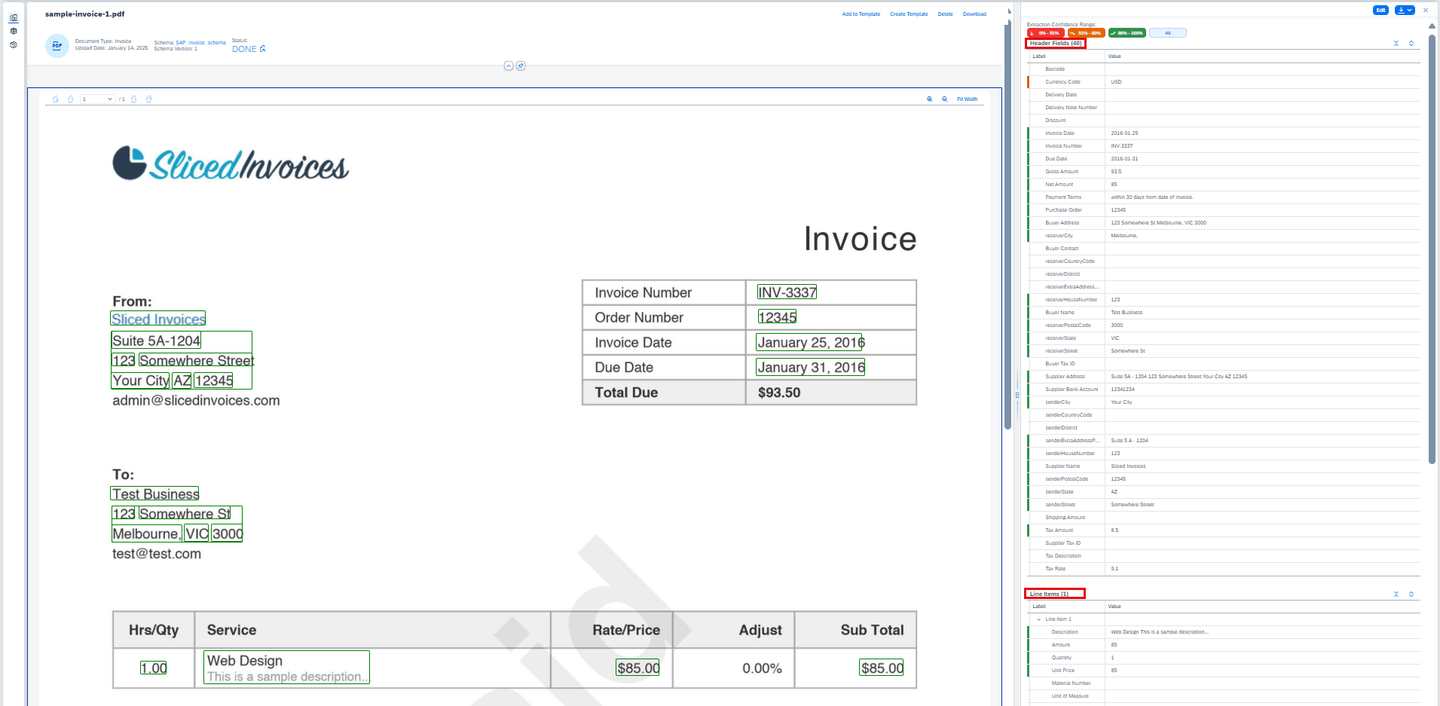Filter by 0% - 51% confidence range
The image size is (1440, 706).
pyautogui.click(x=1045, y=33)
